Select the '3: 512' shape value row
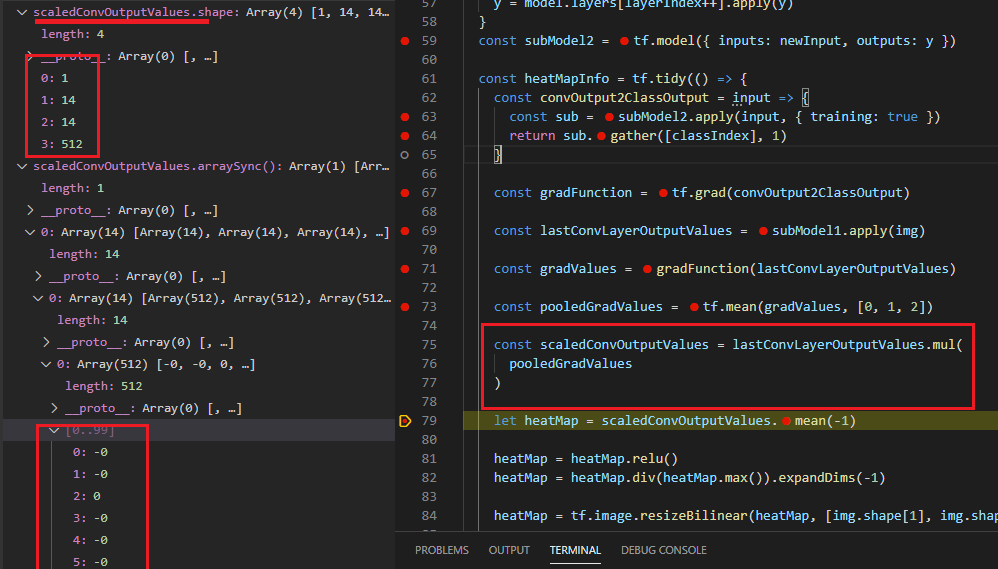 pos(199,144)
